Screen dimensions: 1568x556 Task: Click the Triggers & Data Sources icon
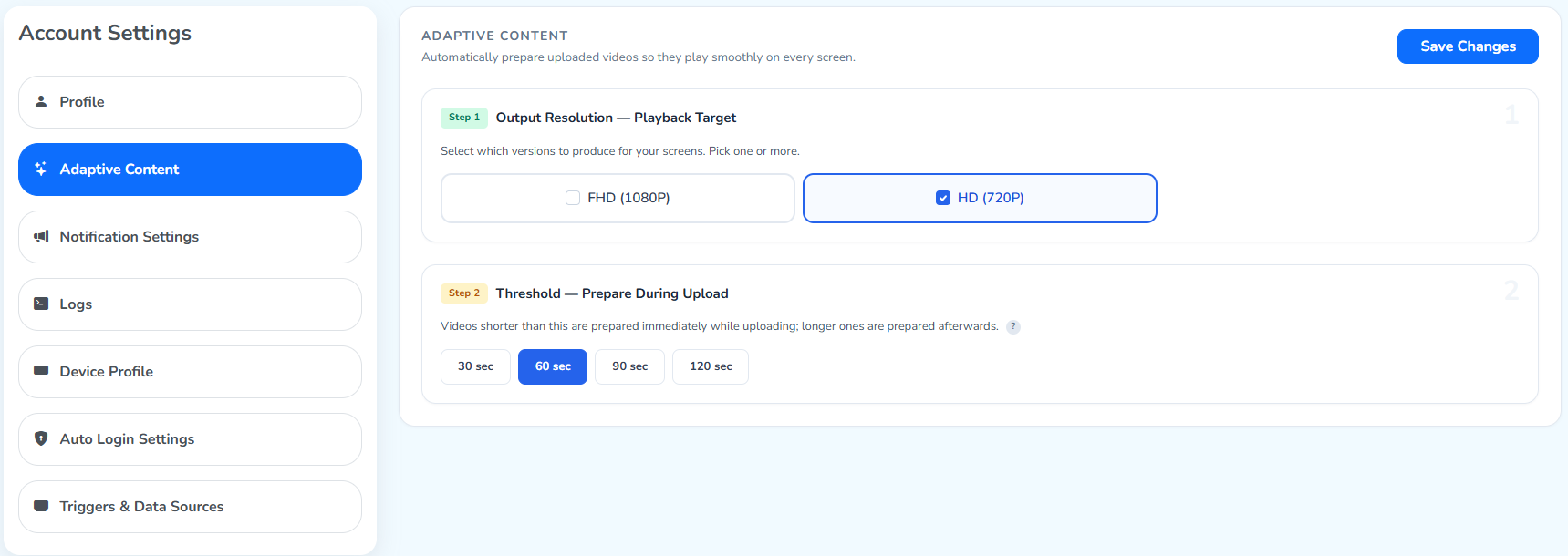41,506
